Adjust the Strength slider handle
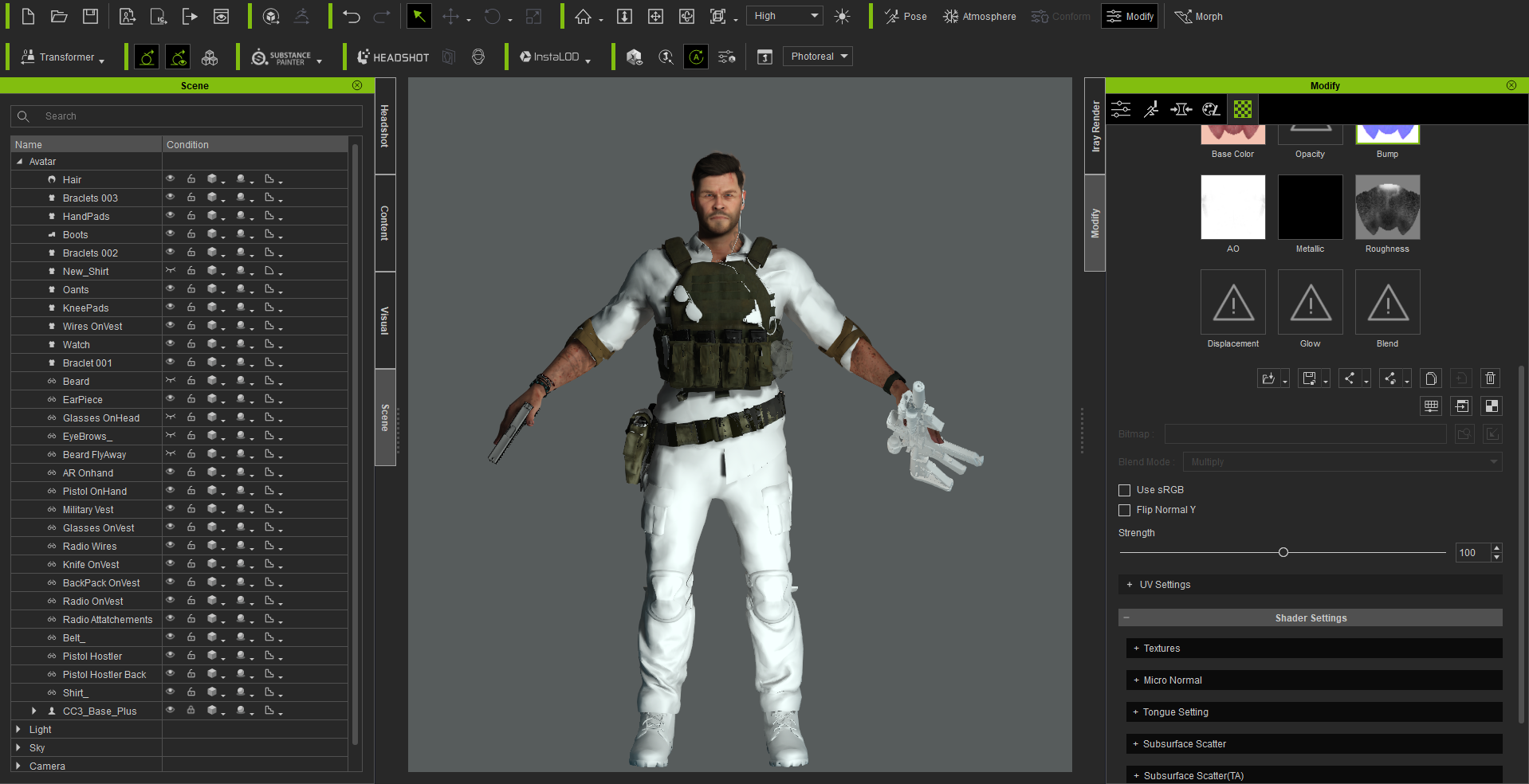Image resolution: width=1529 pixels, height=784 pixels. click(1283, 552)
